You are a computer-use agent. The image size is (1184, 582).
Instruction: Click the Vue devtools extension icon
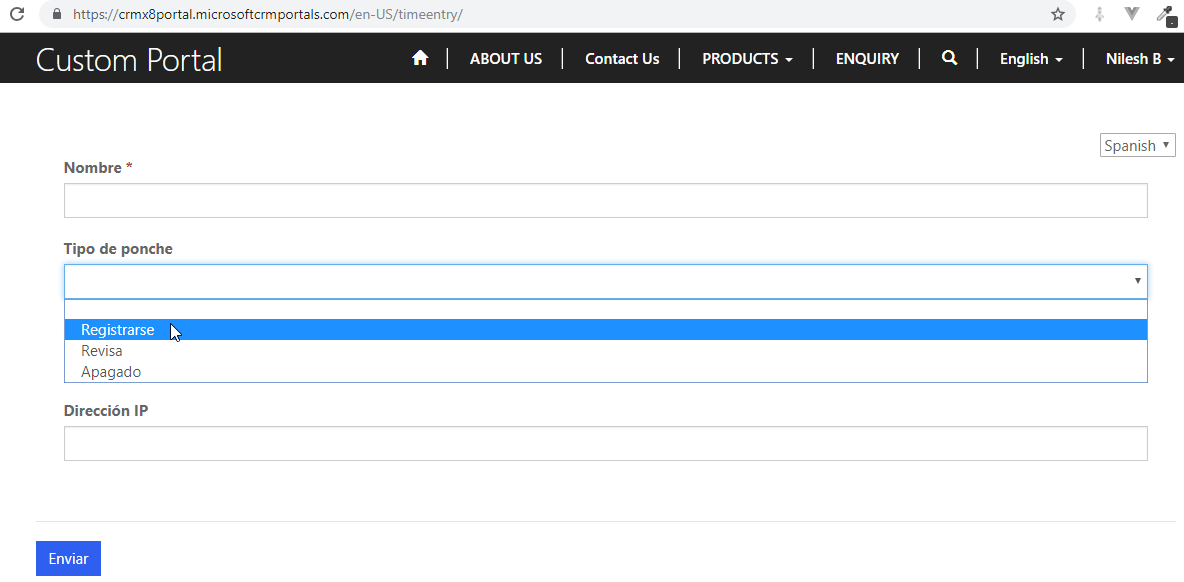point(1132,15)
